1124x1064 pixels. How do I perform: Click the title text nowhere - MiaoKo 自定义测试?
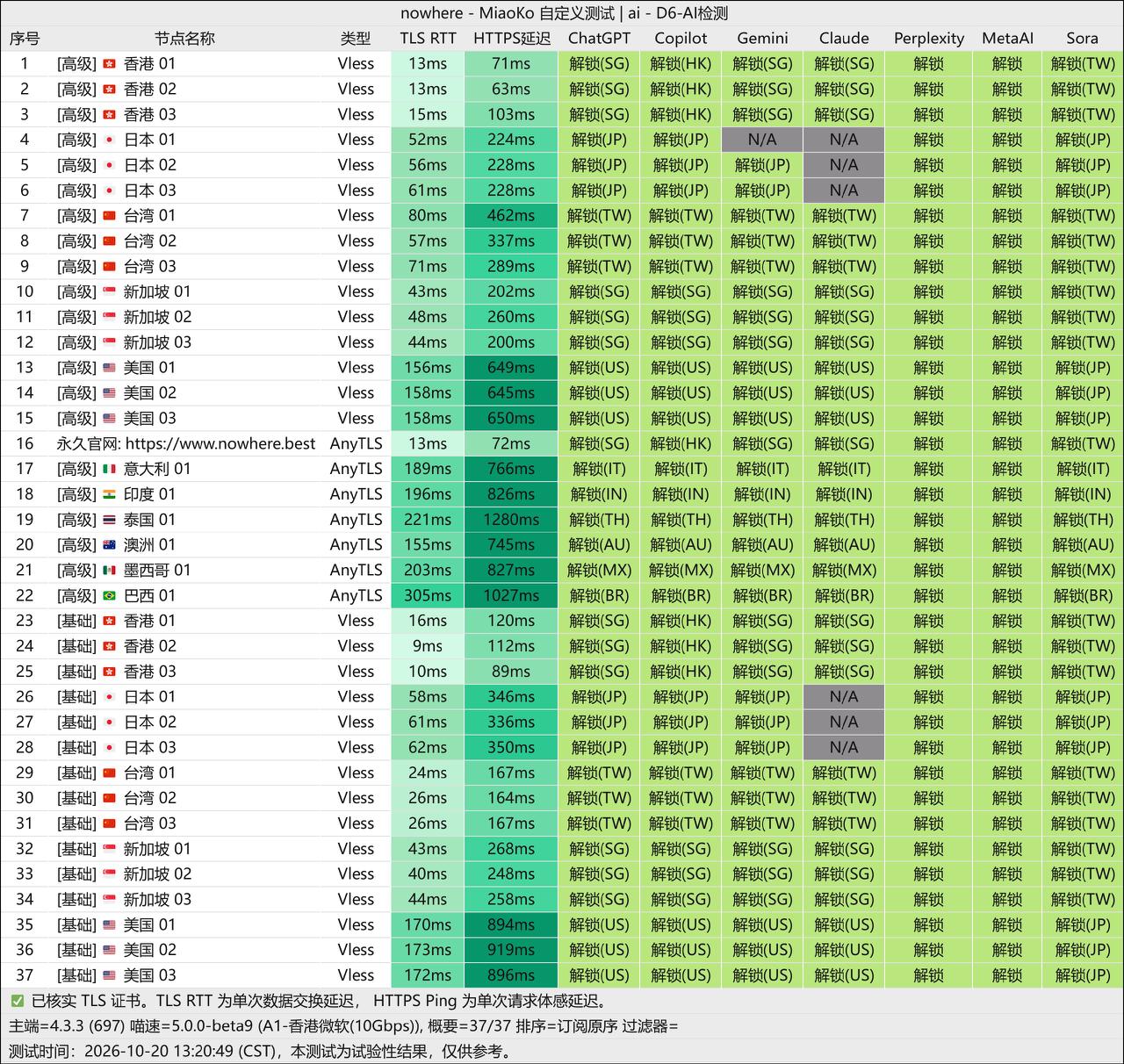(x=508, y=13)
